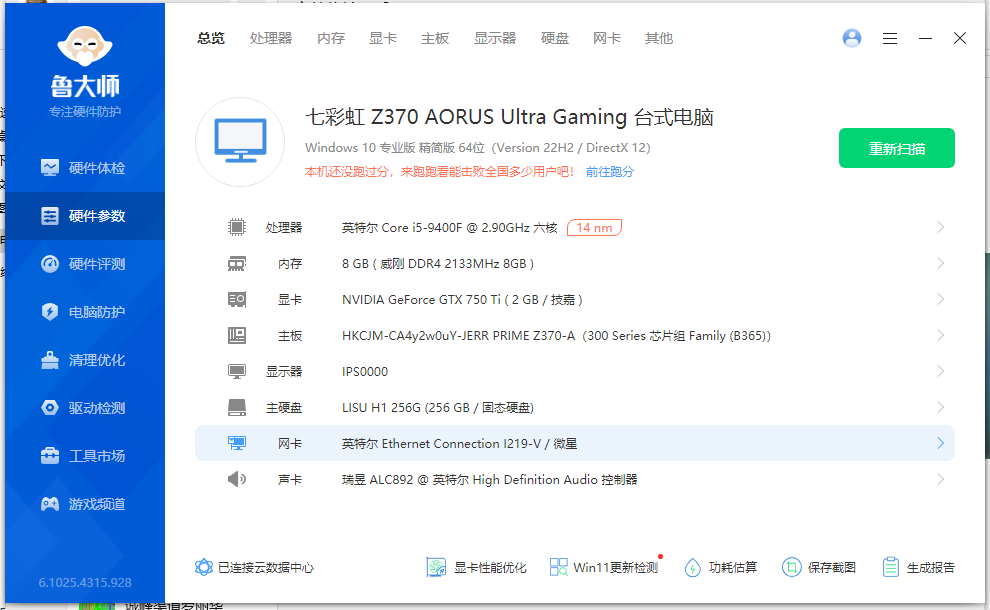The width and height of the screenshot is (990, 610).
Task: Click the green 重新扫描 button
Action: pyautogui.click(x=896, y=149)
